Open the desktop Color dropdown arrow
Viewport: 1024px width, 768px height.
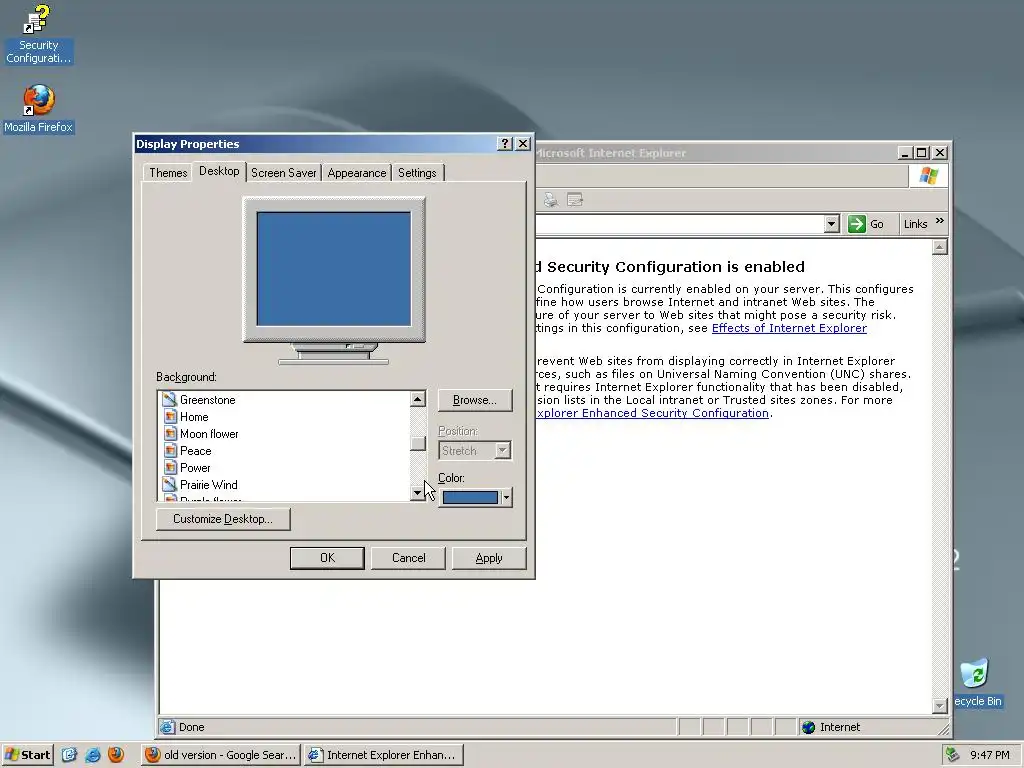[506, 497]
